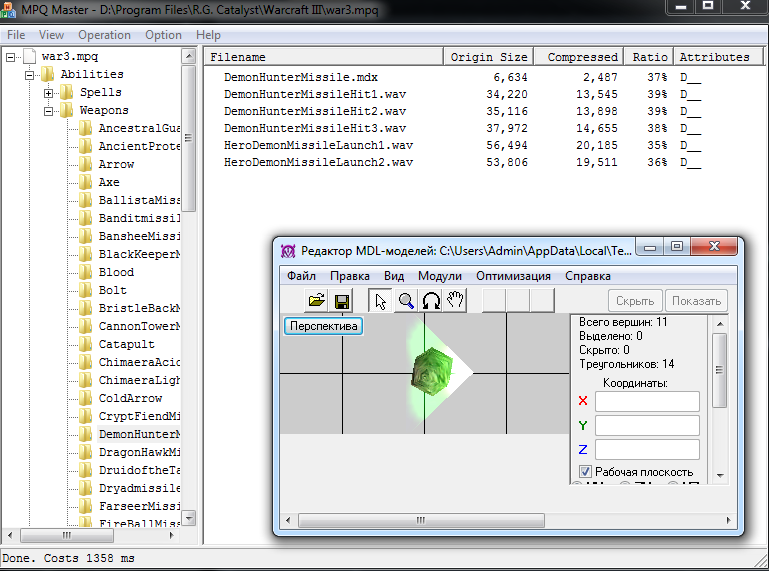
Task: Toggle the Рабочая плоскость checkbox
Action: pyautogui.click(x=585, y=472)
